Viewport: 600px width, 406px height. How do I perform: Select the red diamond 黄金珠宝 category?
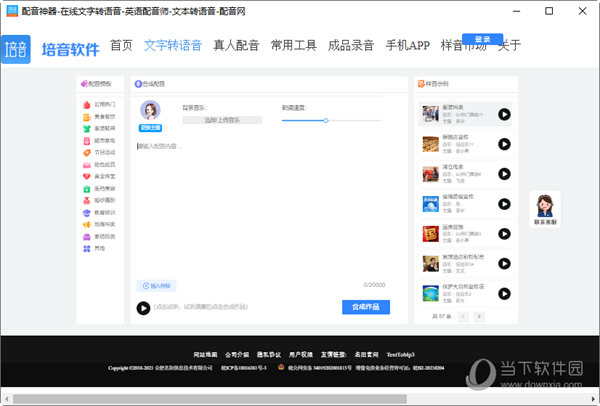click(99, 176)
